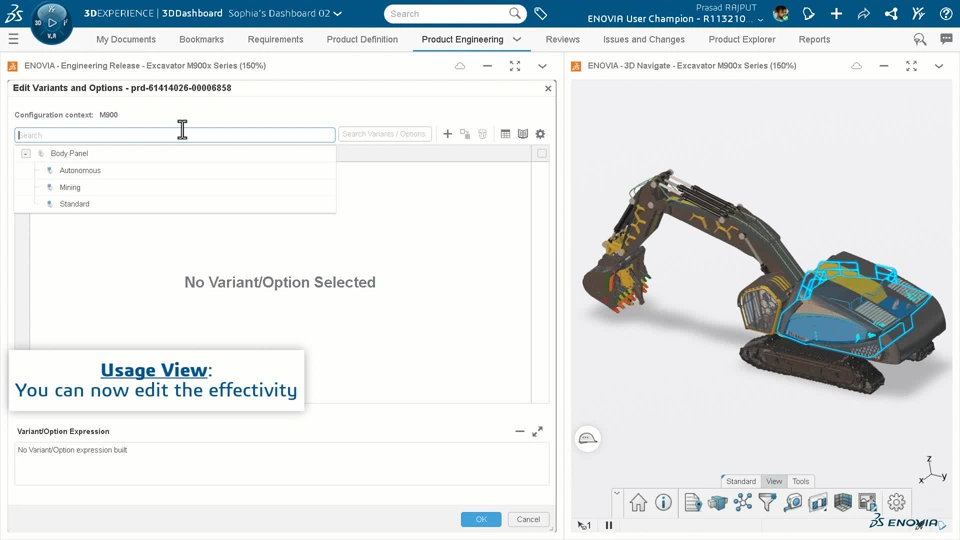Click the Information icon in 3D toolbar
This screenshot has height=540, width=960.
(663, 503)
